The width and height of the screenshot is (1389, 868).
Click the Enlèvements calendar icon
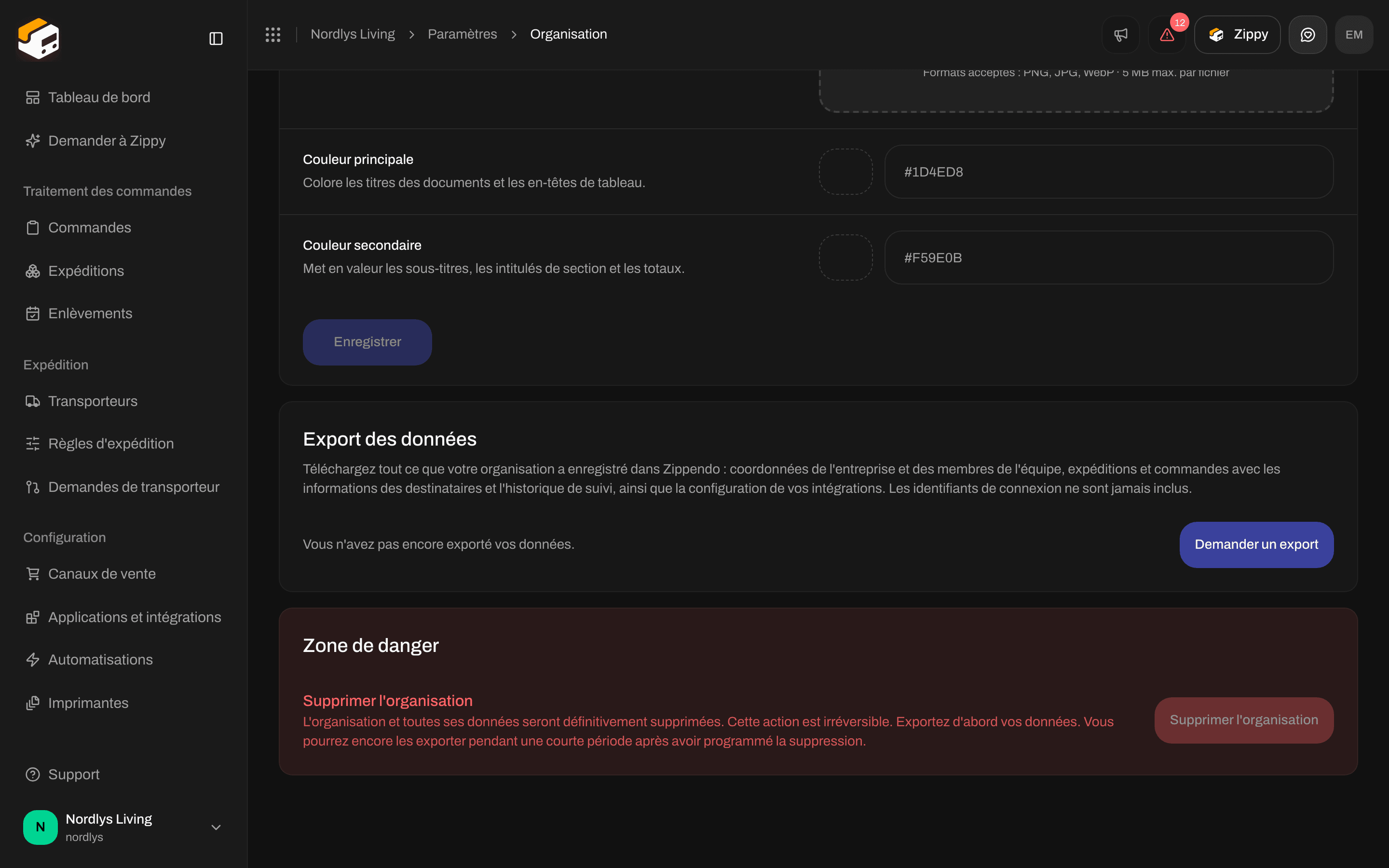33,313
